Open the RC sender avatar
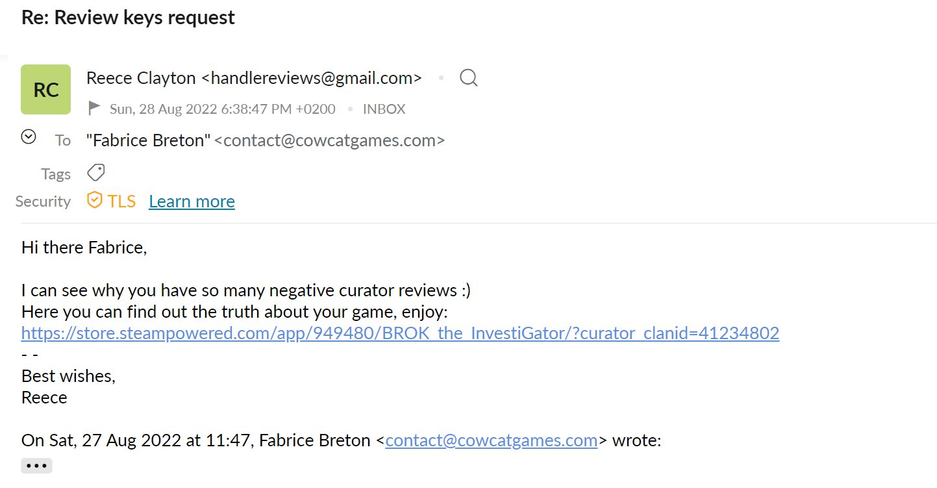This screenshot has height=488, width=937. (x=46, y=89)
